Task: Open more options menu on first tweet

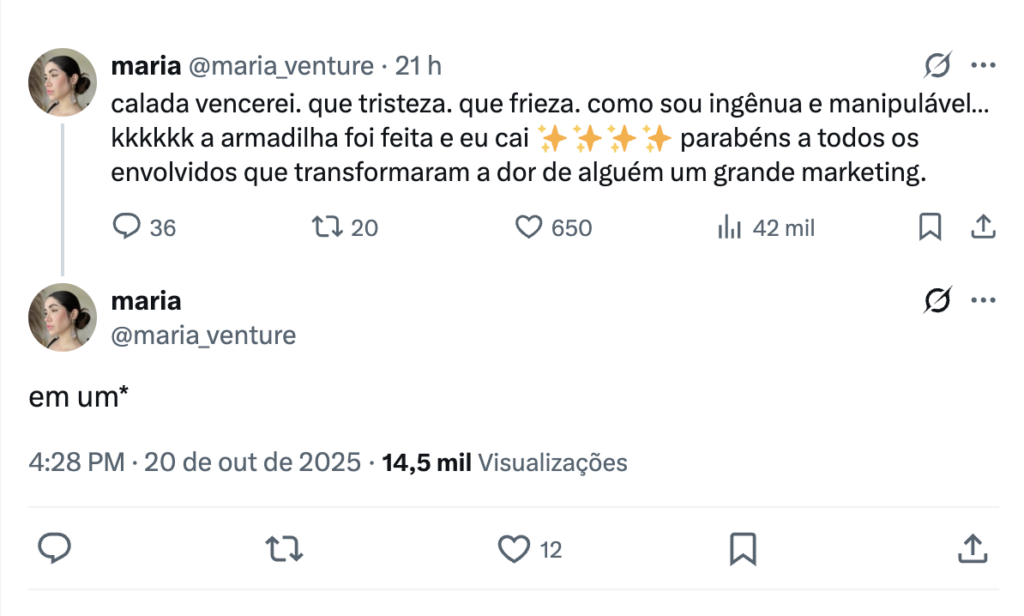Action: pyautogui.click(x=984, y=66)
